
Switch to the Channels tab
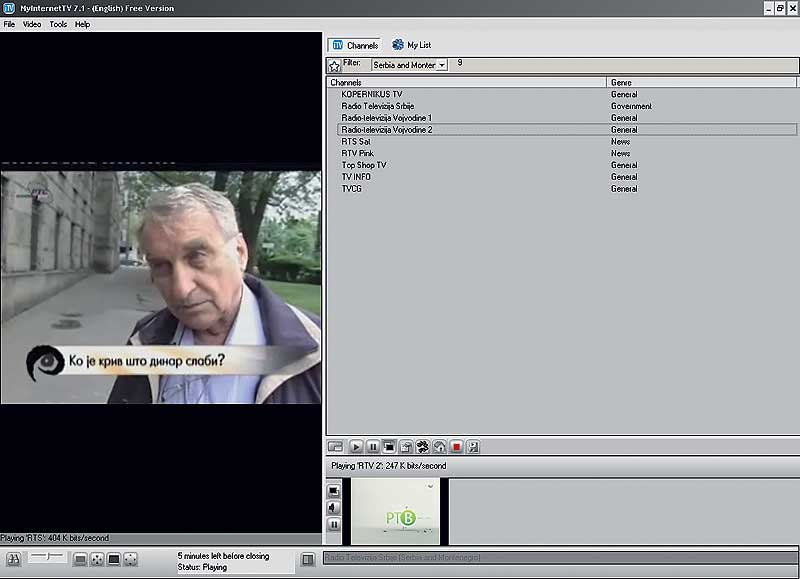[x=355, y=45]
